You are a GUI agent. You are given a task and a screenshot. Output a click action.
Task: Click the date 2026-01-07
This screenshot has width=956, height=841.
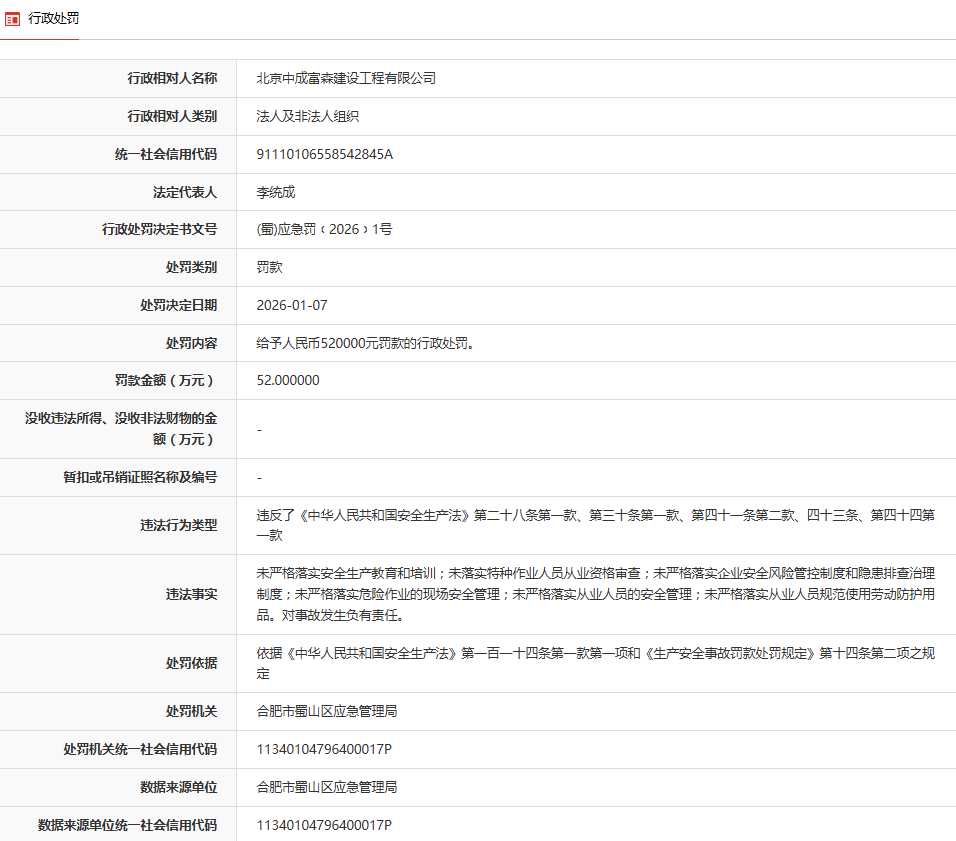[291, 305]
